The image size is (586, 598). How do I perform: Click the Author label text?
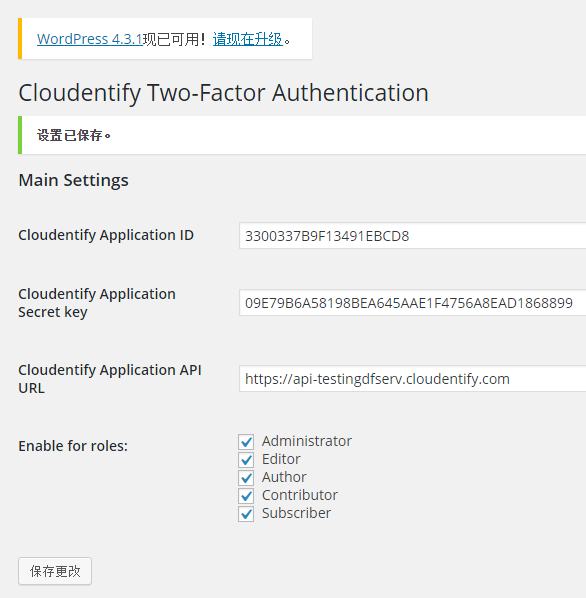284,477
